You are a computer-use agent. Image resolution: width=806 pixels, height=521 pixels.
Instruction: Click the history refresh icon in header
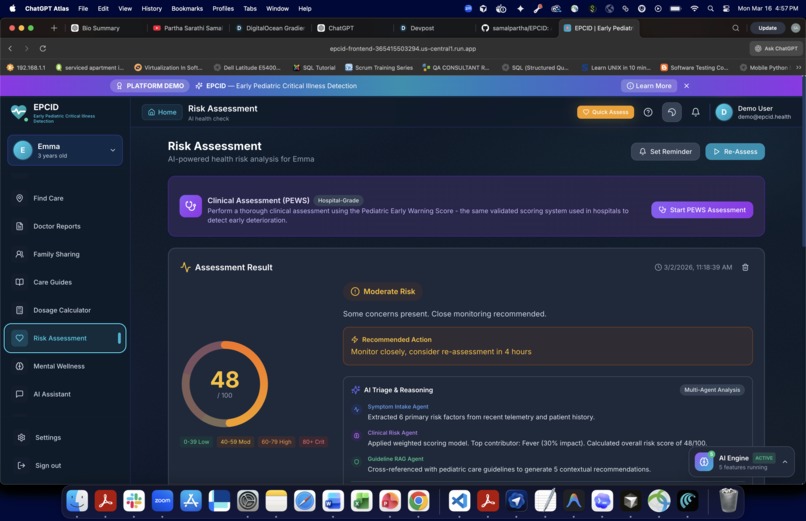(671, 112)
